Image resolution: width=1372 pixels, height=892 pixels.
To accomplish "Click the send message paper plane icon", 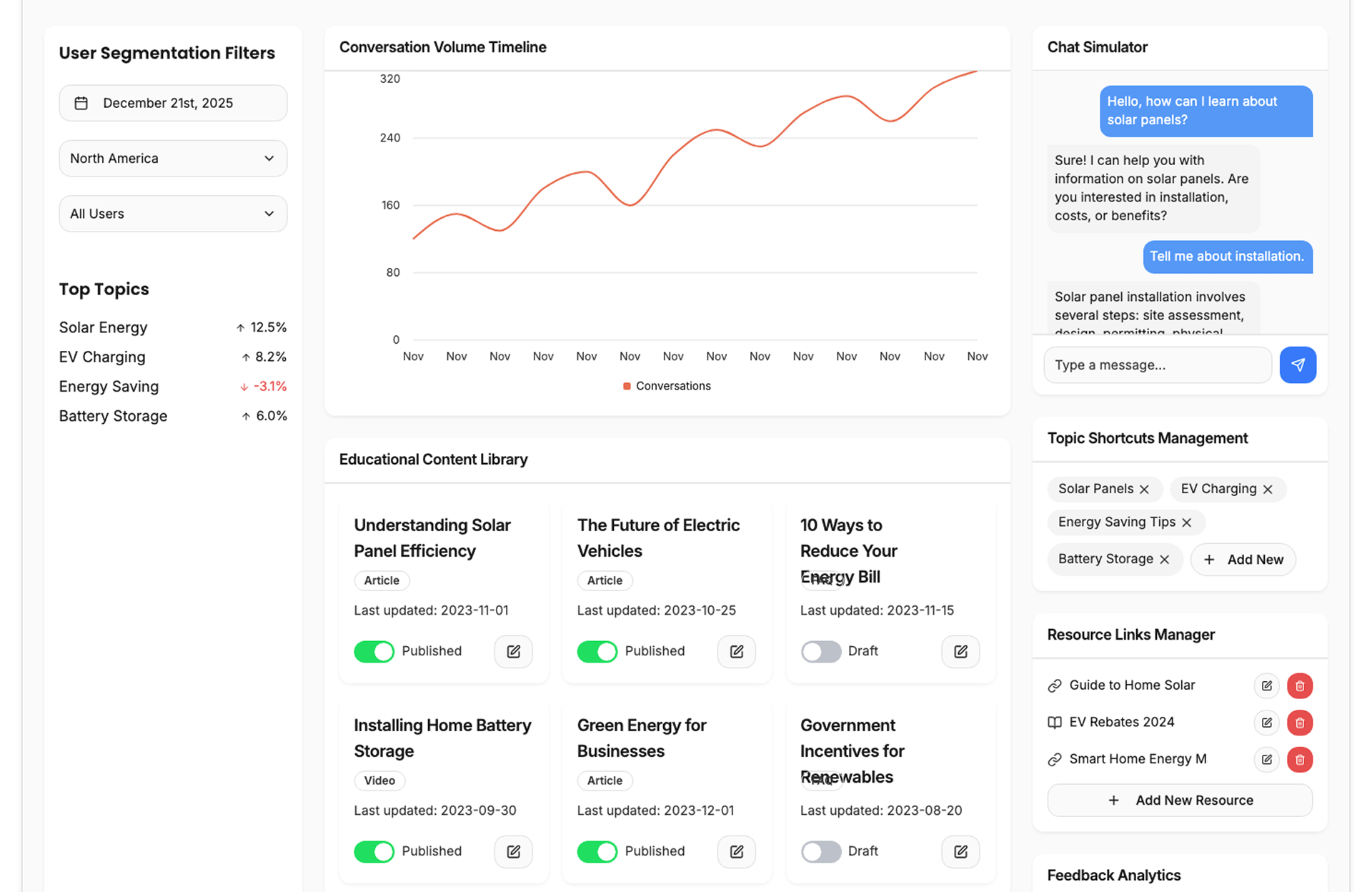I will click(1297, 365).
